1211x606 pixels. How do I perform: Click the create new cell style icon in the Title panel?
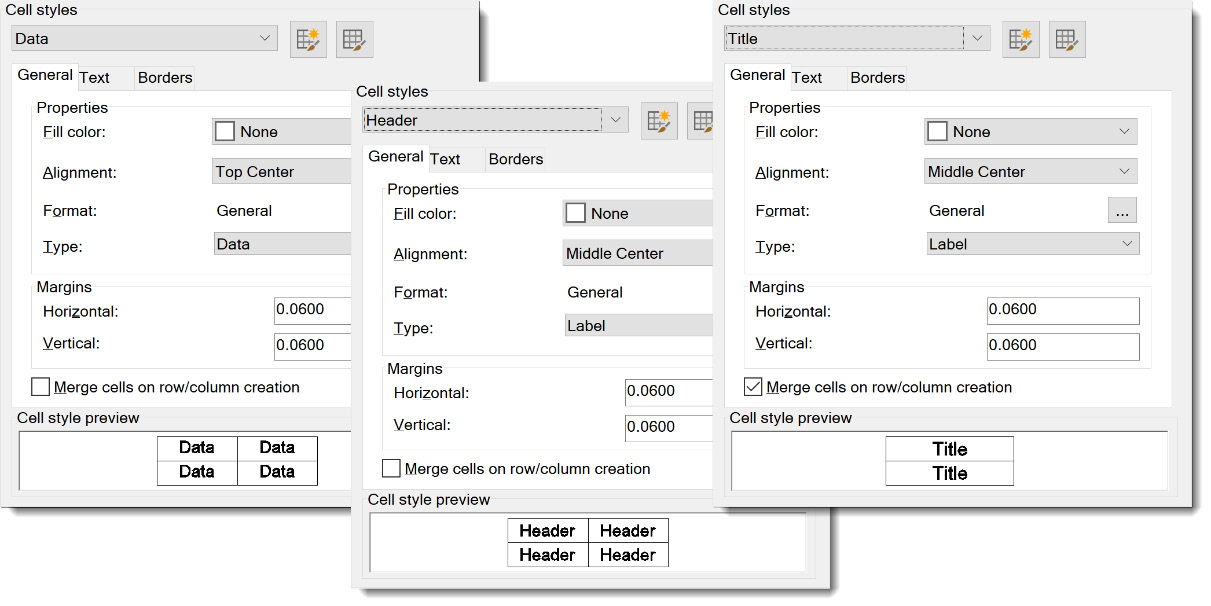[1021, 39]
